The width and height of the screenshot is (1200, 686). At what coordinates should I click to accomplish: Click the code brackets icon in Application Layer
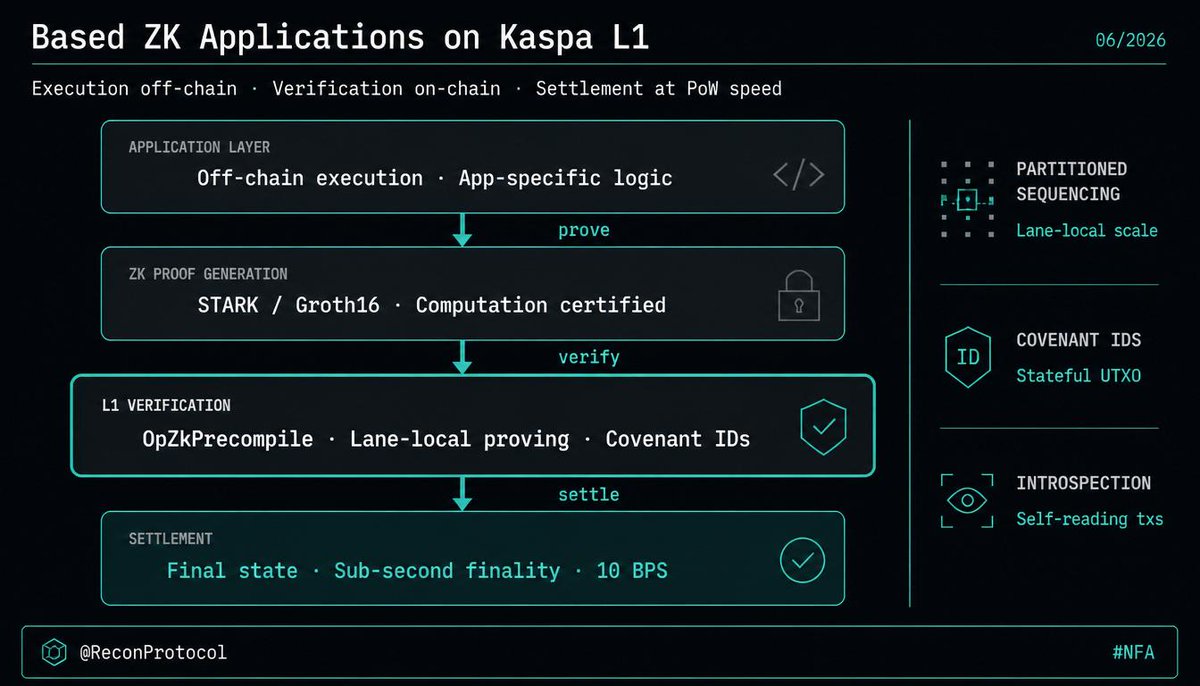(x=799, y=175)
